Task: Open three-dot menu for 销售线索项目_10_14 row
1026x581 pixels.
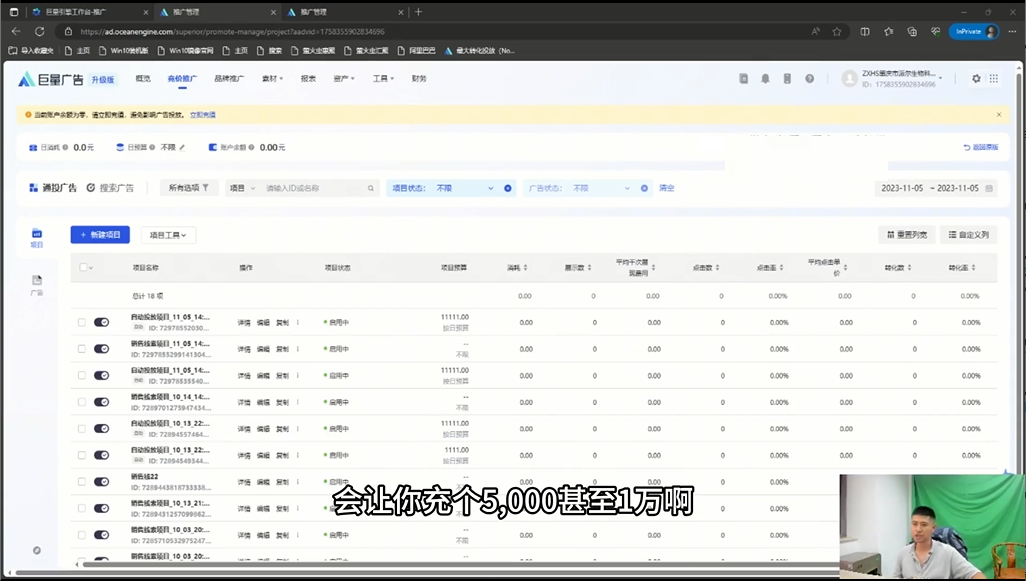Action: pyautogui.click(x=298, y=402)
